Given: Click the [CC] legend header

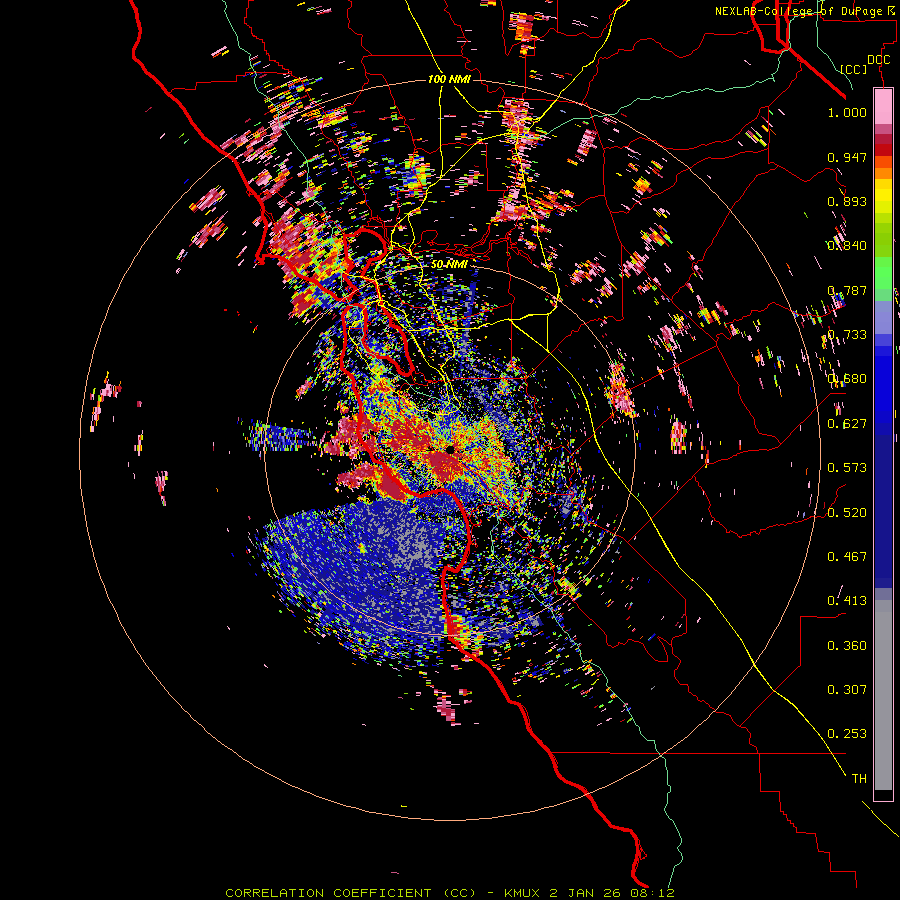Looking at the screenshot, I should pyautogui.click(x=854, y=69).
